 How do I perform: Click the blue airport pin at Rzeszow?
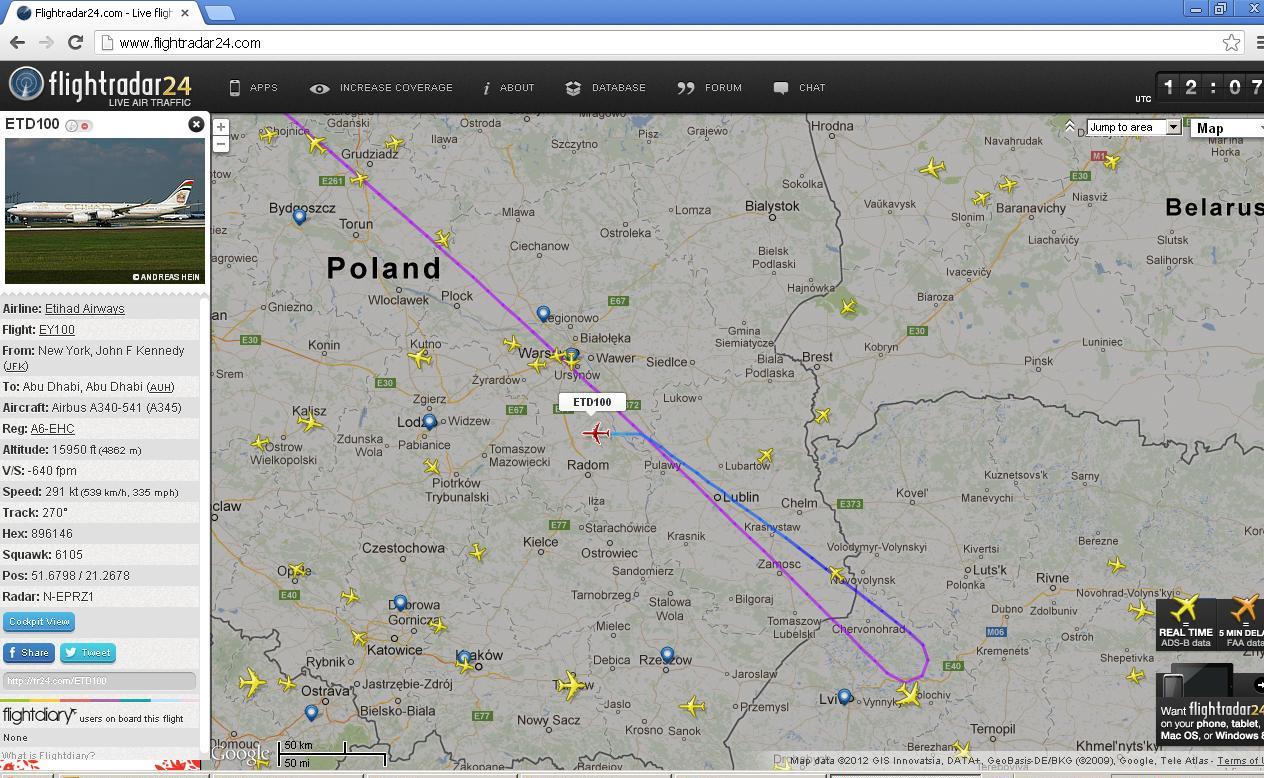click(667, 656)
